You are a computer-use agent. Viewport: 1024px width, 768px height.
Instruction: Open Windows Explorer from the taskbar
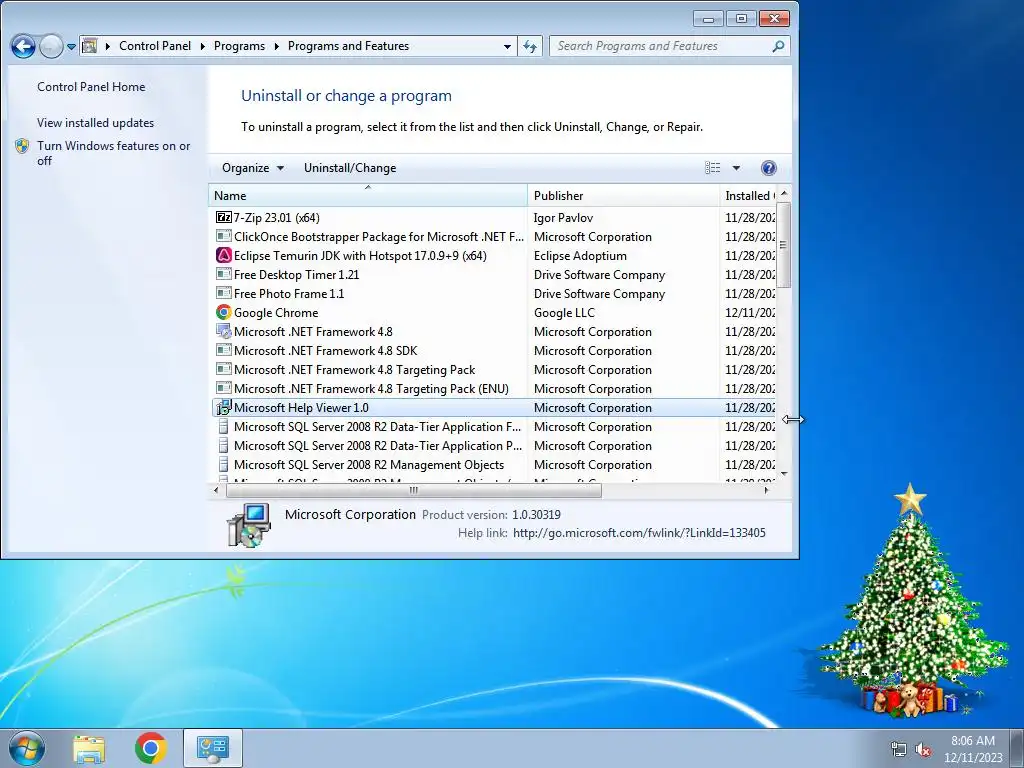point(89,748)
